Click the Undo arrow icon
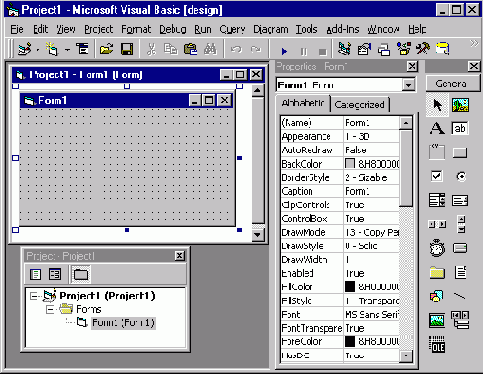This screenshot has width=483, height=374. click(236, 49)
